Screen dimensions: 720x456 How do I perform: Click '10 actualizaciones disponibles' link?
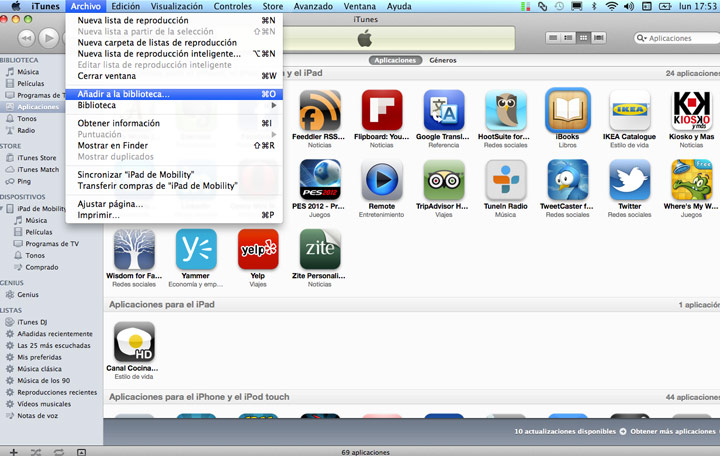point(564,431)
